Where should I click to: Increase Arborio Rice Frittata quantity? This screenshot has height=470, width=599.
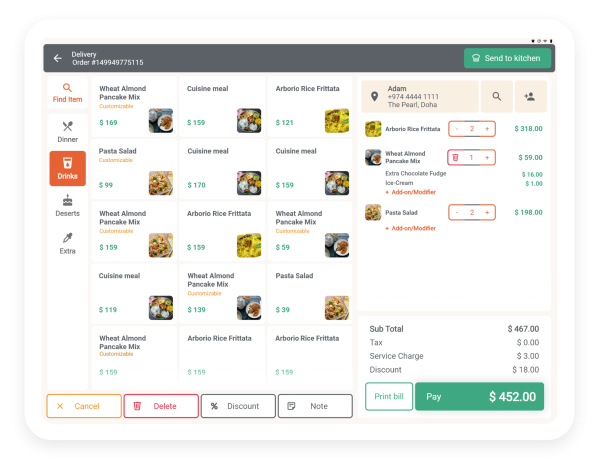click(x=487, y=129)
